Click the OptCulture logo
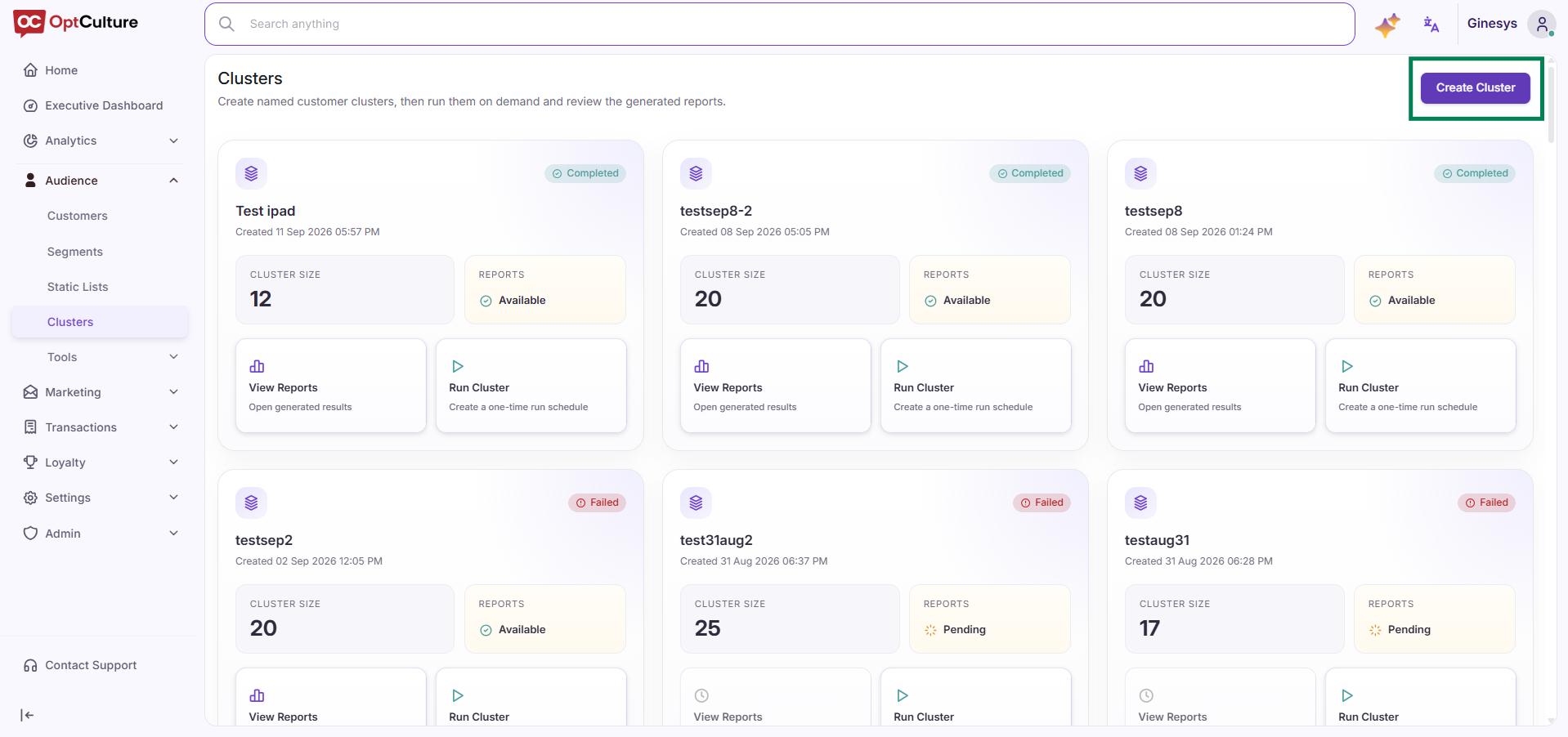 [x=76, y=23]
